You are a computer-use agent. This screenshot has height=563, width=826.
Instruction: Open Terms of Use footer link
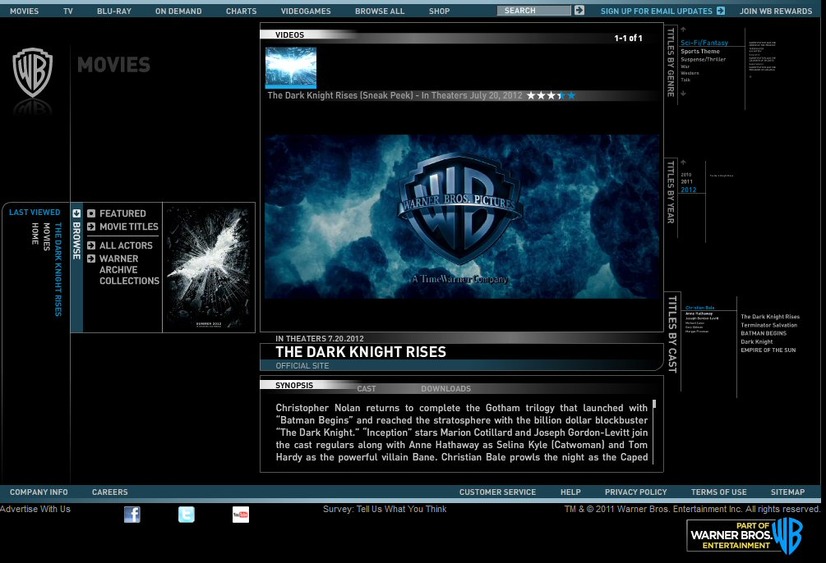click(x=719, y=492)
